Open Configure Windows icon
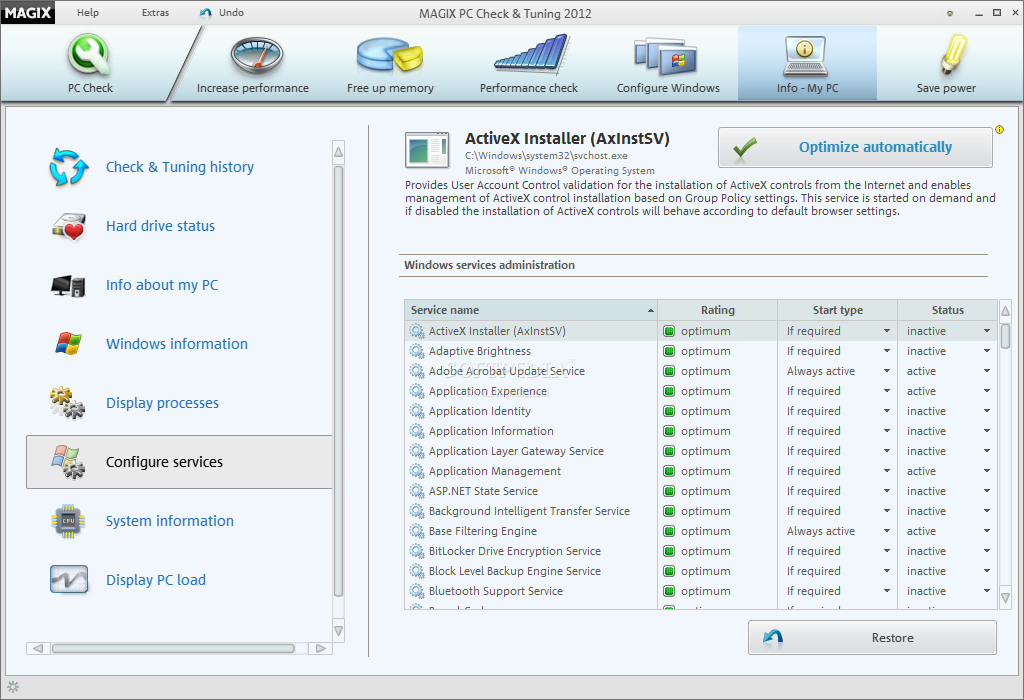The height and width of the screenshot is (700, 1024). pos(665,56)
